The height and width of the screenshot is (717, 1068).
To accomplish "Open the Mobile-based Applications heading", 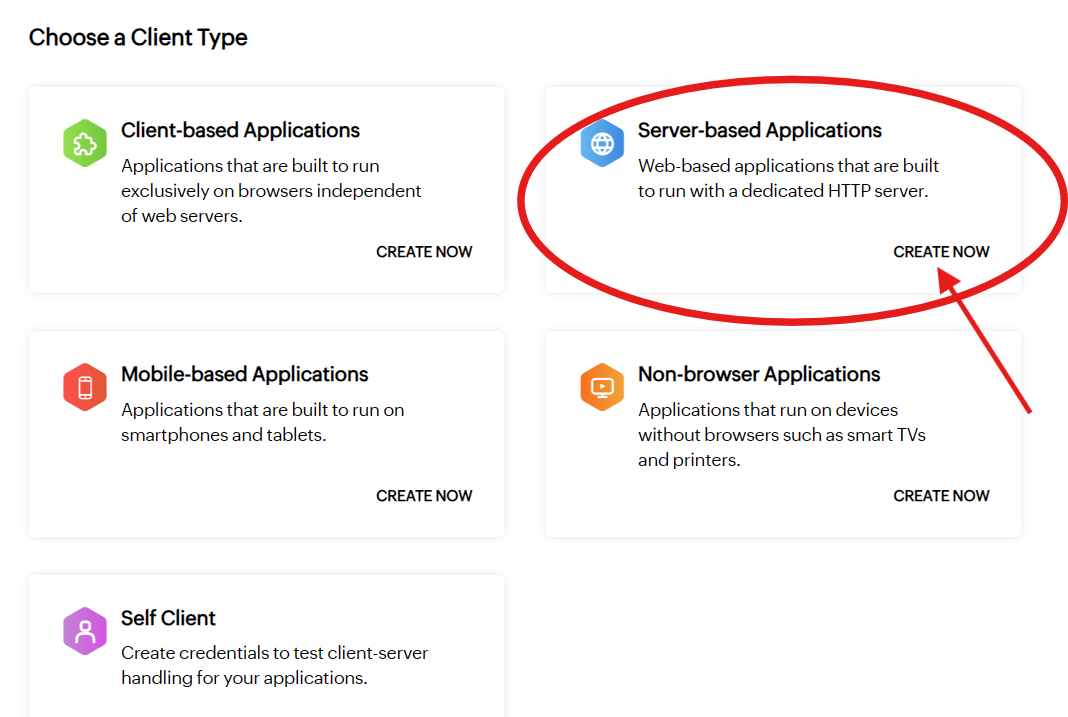I will [x=244, y=374].
